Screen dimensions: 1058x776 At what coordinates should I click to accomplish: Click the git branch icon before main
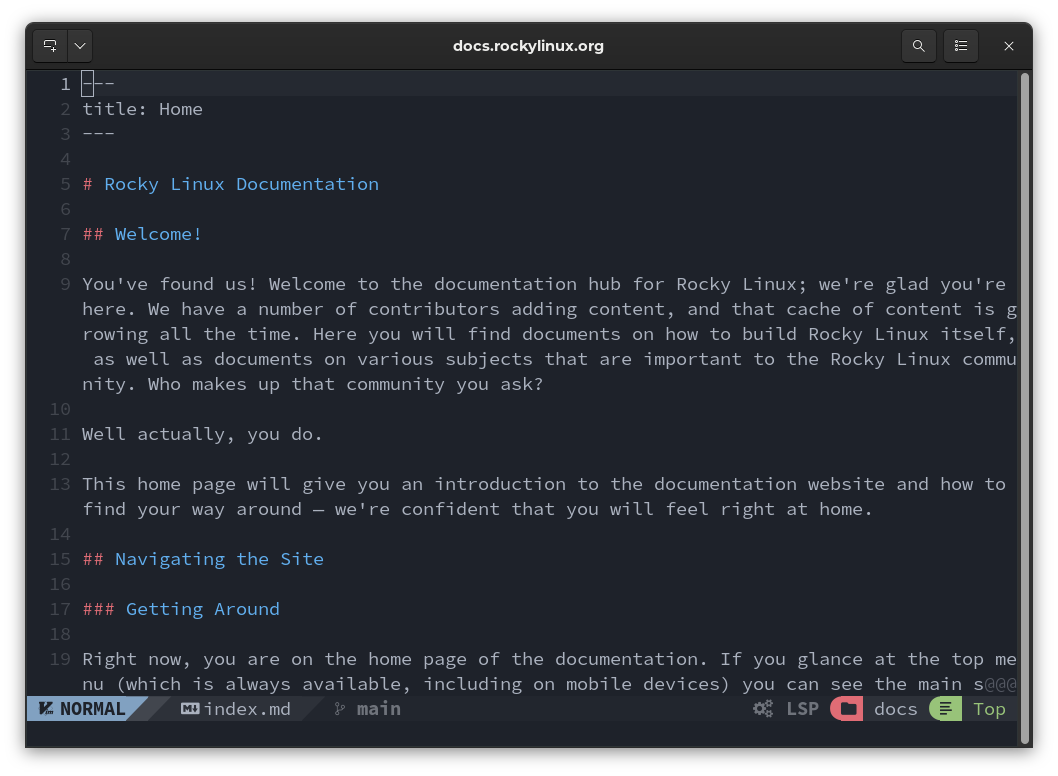click(339, 709)
